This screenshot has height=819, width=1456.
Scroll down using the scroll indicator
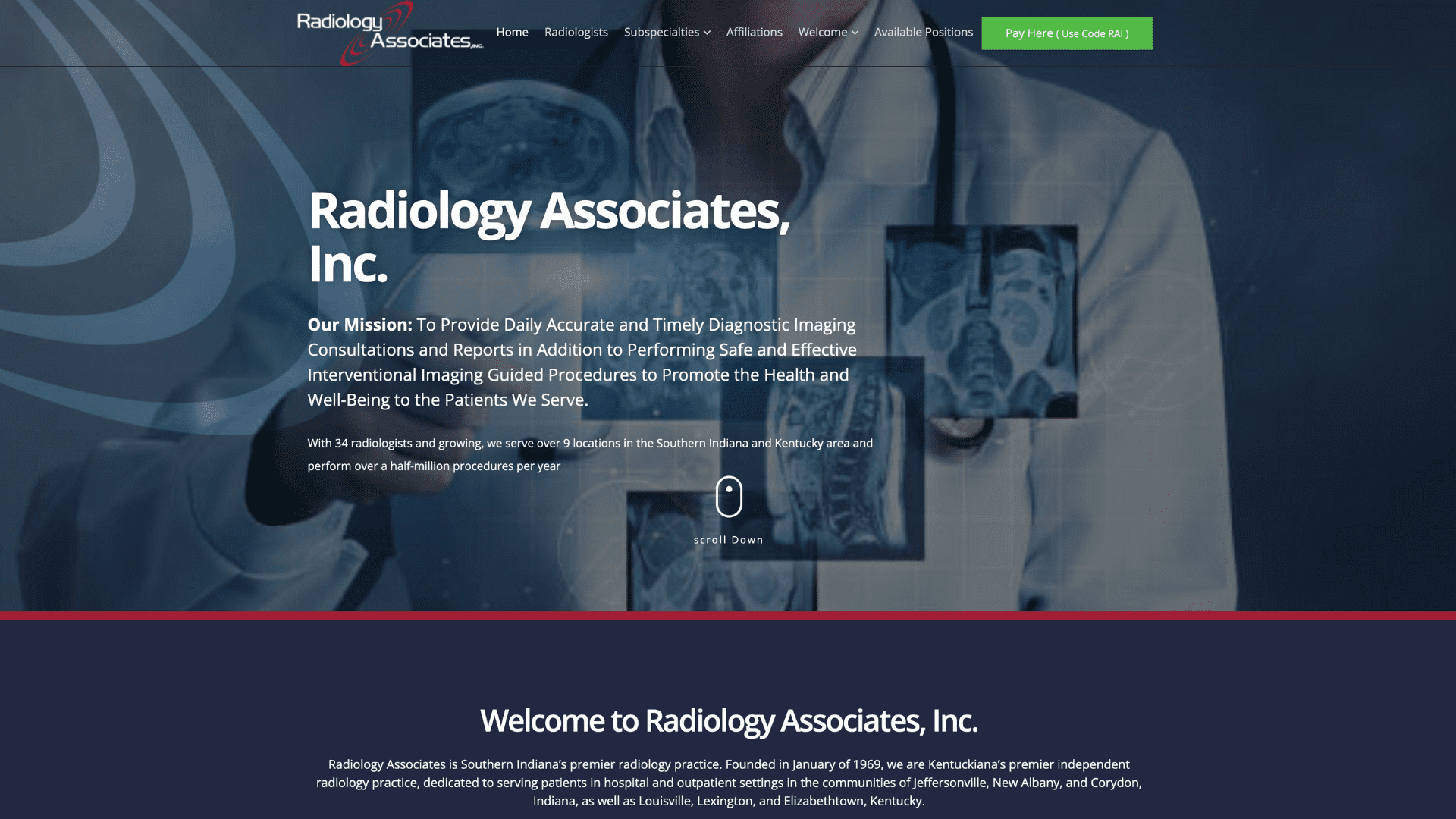click(728, 497)
